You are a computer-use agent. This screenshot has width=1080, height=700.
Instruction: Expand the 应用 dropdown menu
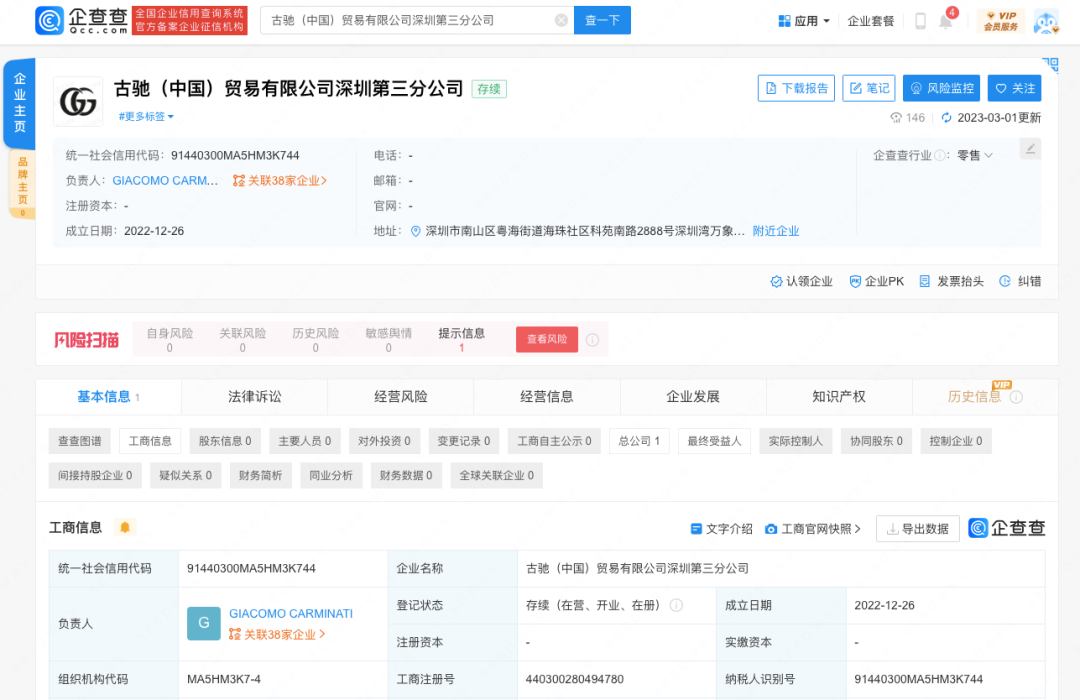[804, 21]
